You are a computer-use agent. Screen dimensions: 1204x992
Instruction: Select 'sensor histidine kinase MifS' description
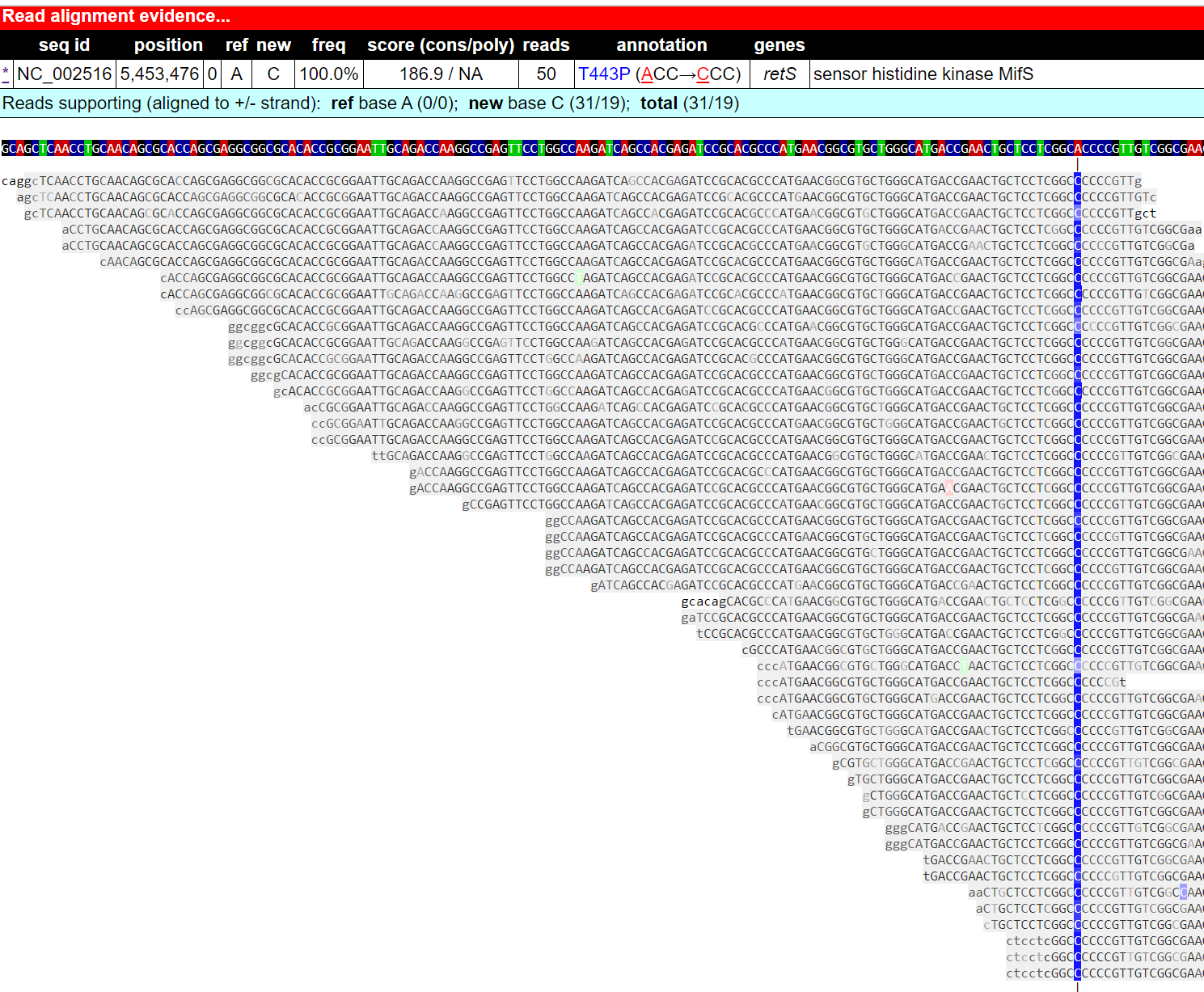923,74
